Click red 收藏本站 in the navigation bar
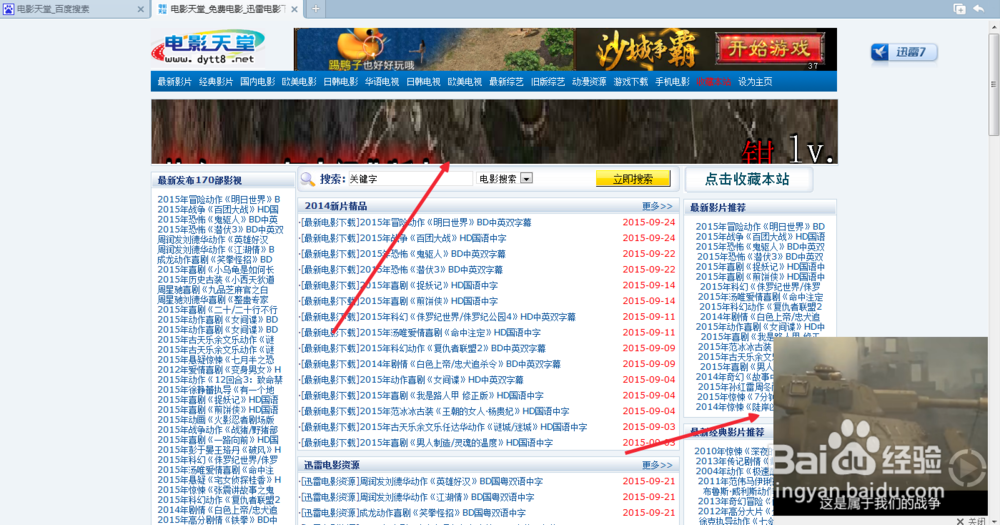This screenshot has width=1000, height=525. click(714, 82)
